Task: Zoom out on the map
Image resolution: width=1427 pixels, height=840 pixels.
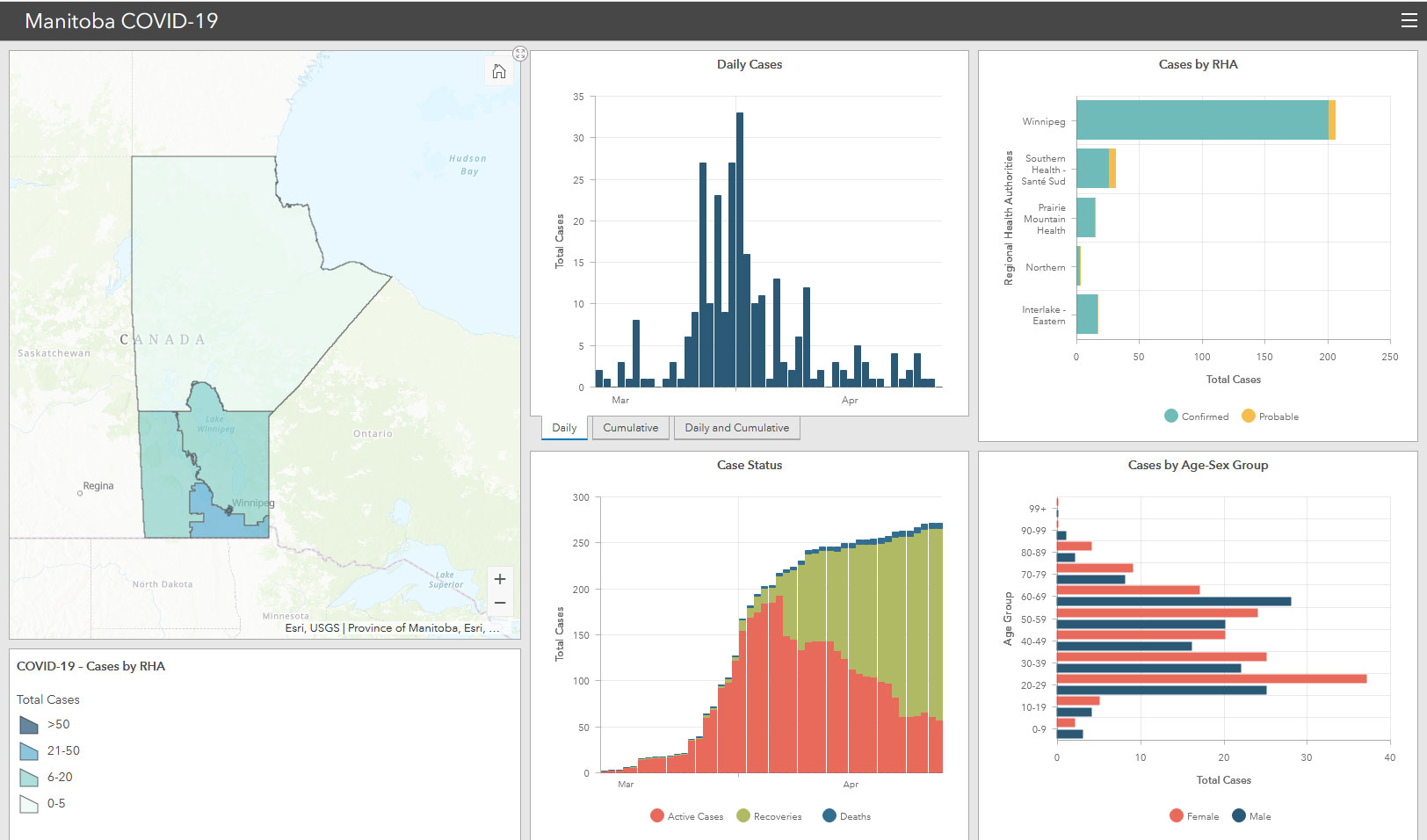Action: (x=499, y=603)
